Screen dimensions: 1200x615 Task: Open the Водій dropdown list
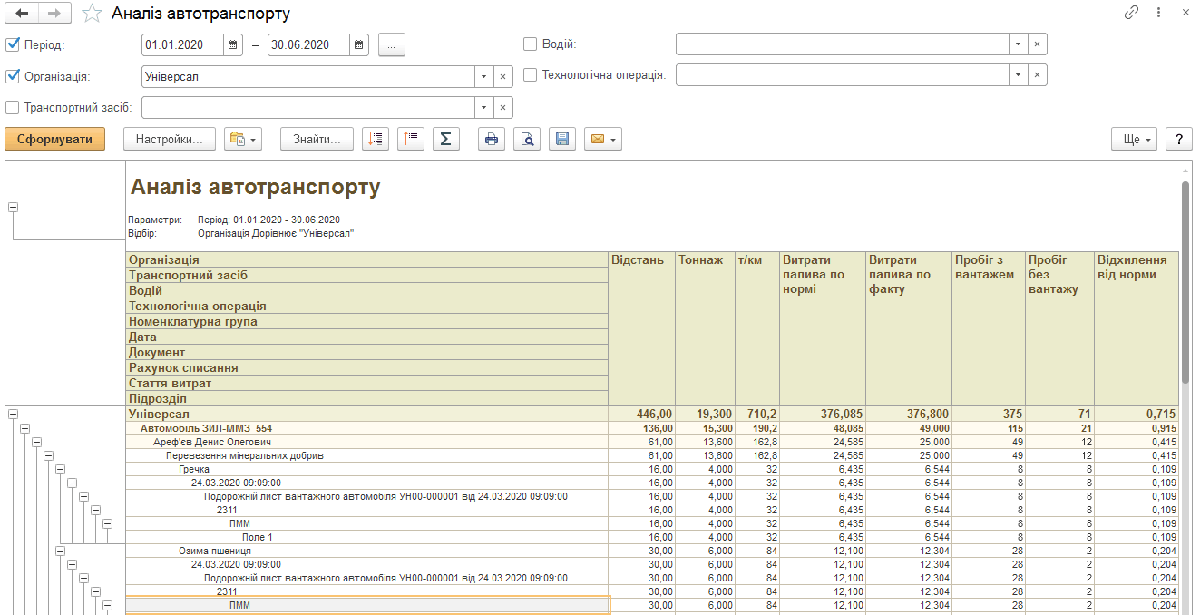1018,45
